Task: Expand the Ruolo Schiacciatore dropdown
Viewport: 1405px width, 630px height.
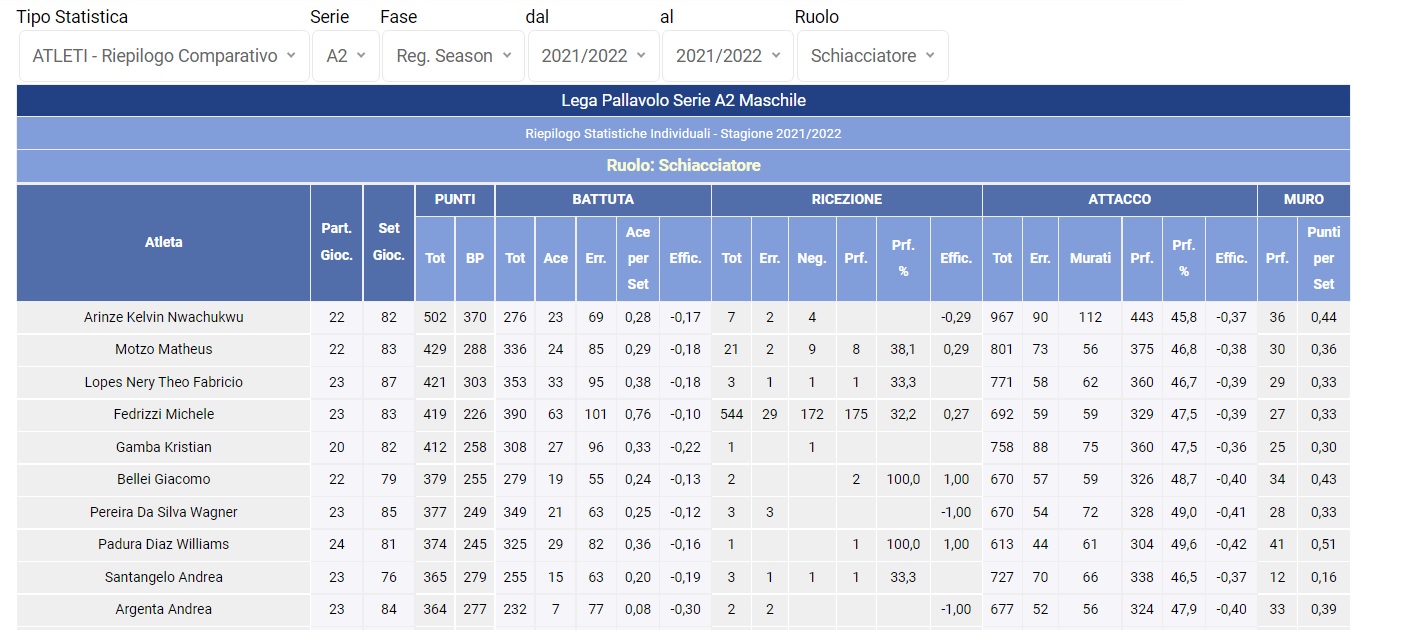Action: pyautogui.click(x=872, y=56)
